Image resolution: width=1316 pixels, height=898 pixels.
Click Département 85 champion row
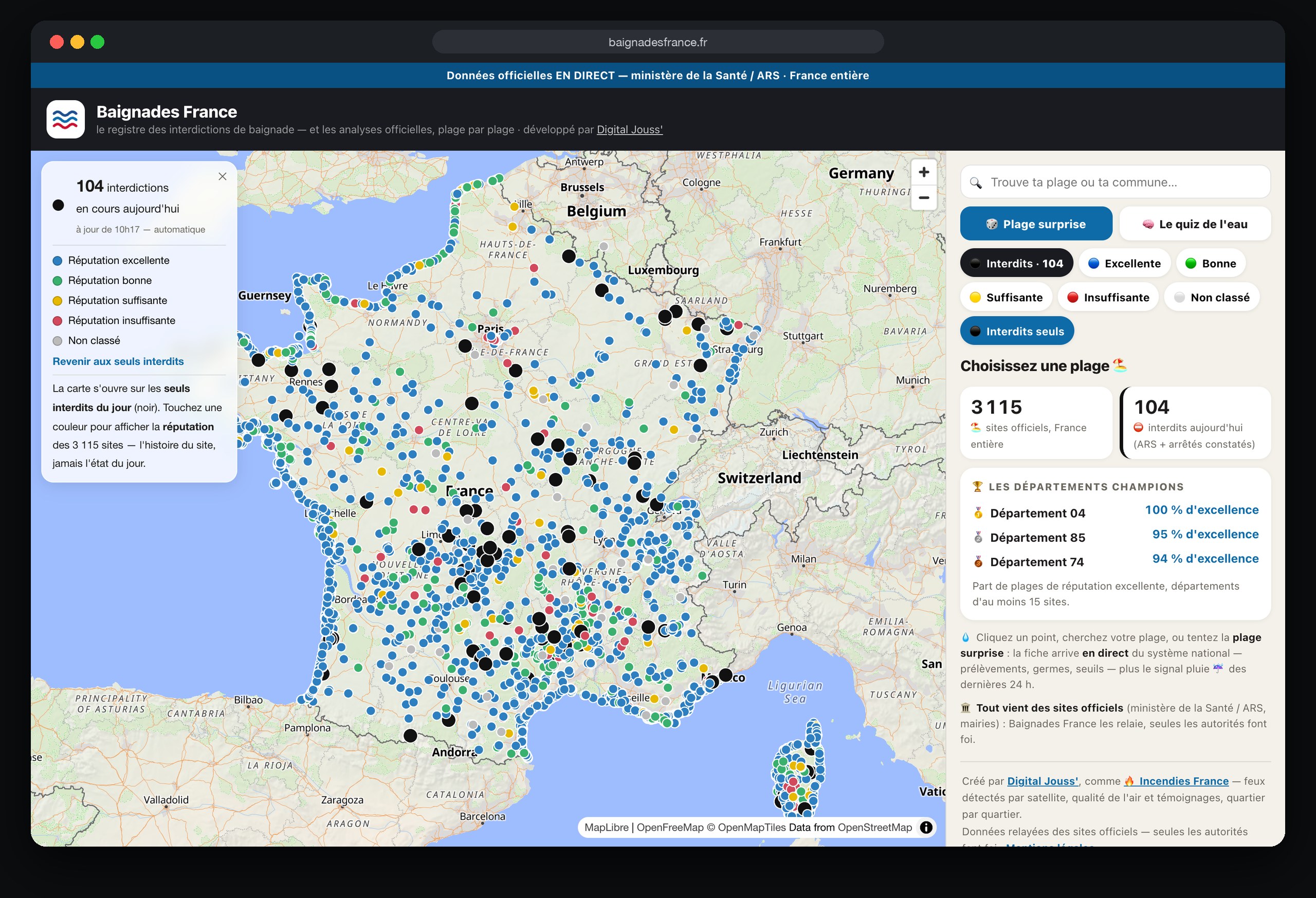1115,537
